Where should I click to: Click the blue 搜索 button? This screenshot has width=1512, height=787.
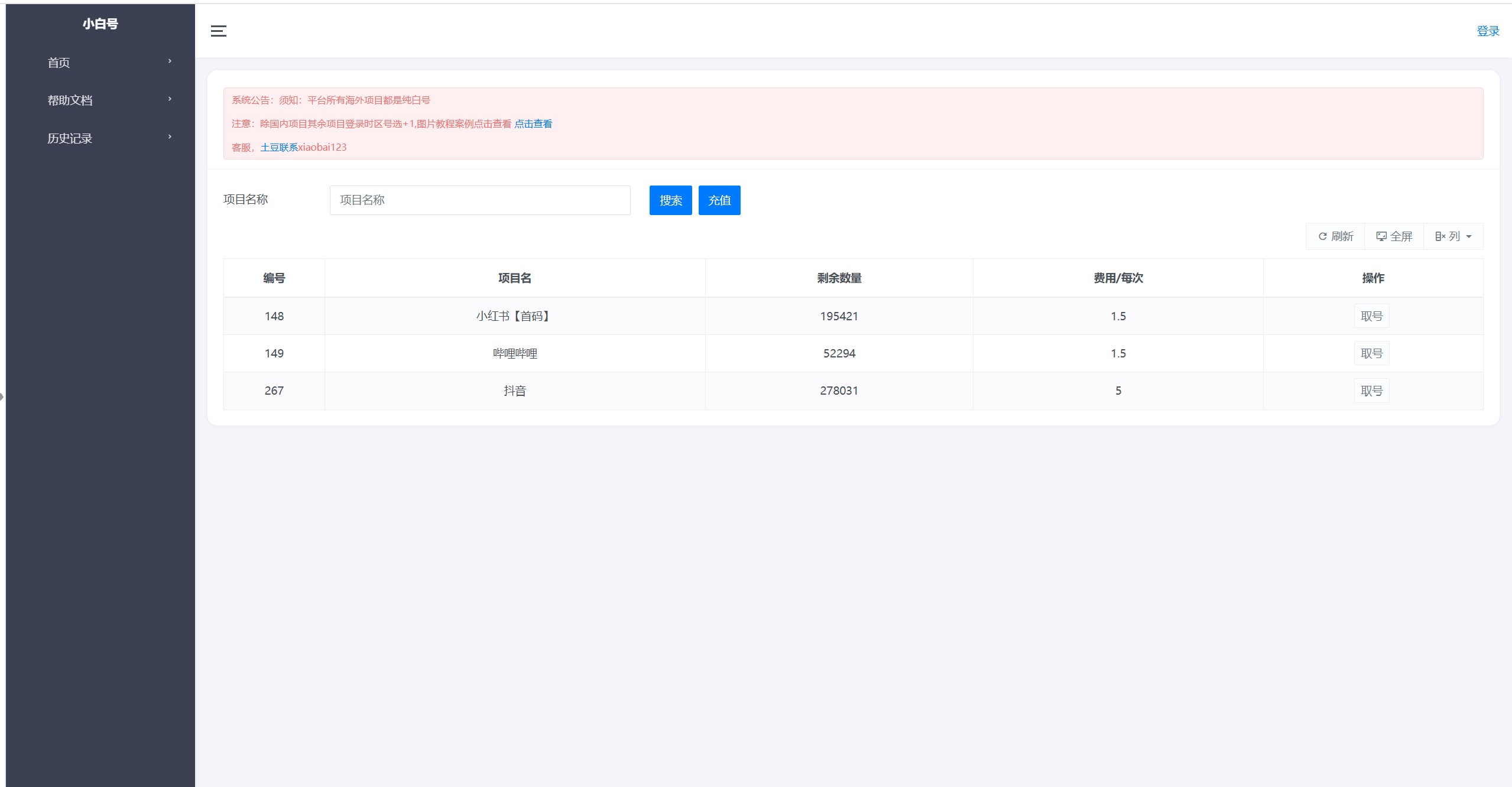pos(671,200)
